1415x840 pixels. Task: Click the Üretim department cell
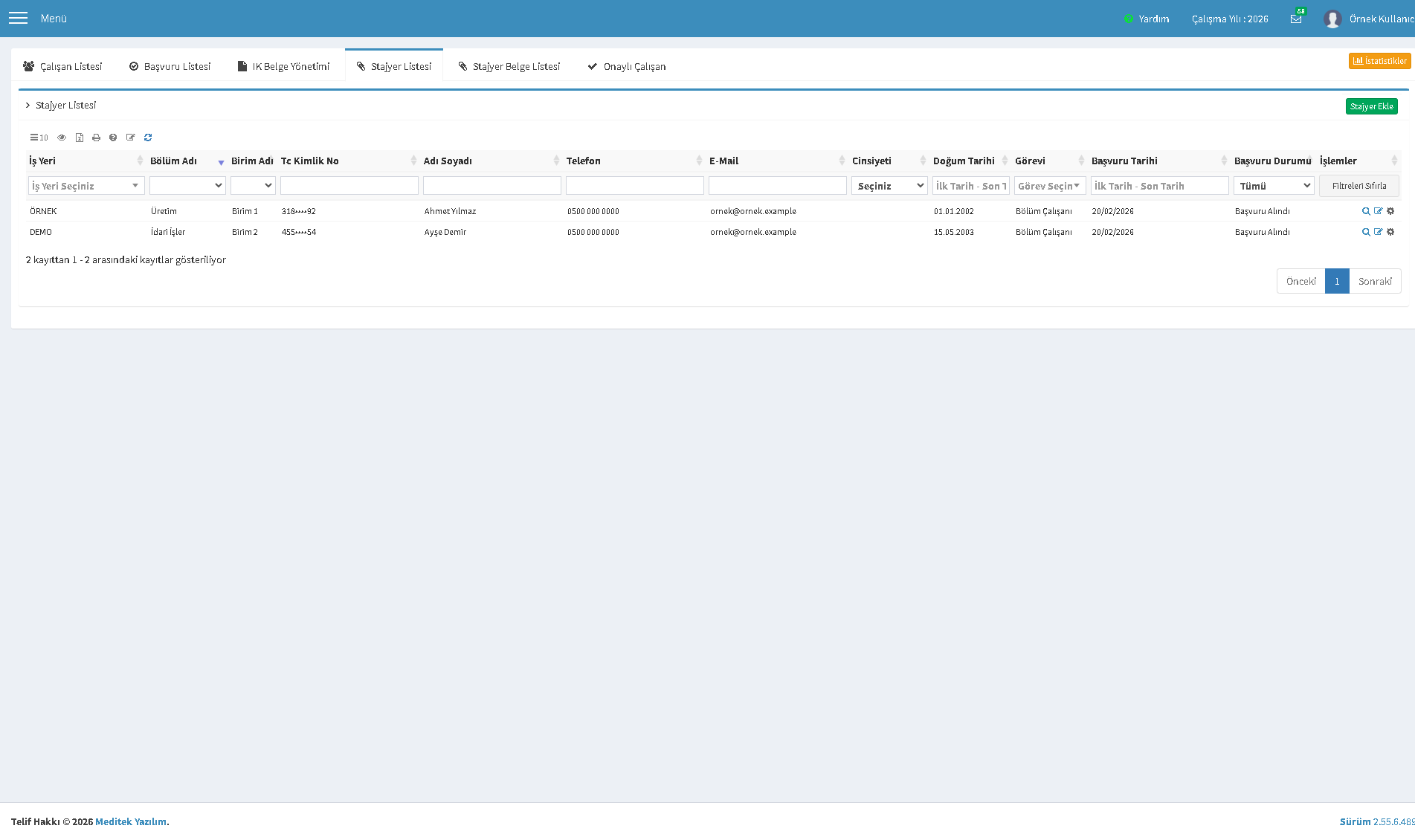click(164, 211)
